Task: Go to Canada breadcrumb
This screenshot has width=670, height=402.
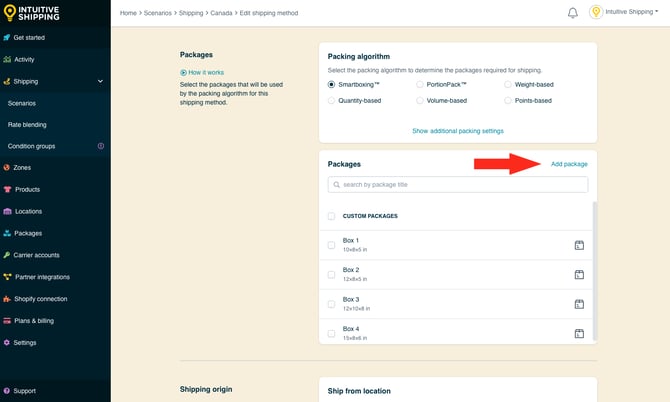Action: (x=221, y=13)
